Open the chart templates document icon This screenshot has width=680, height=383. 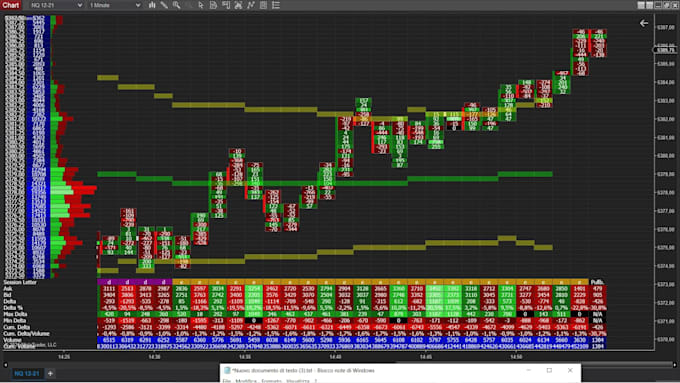(x=213, y=5)
